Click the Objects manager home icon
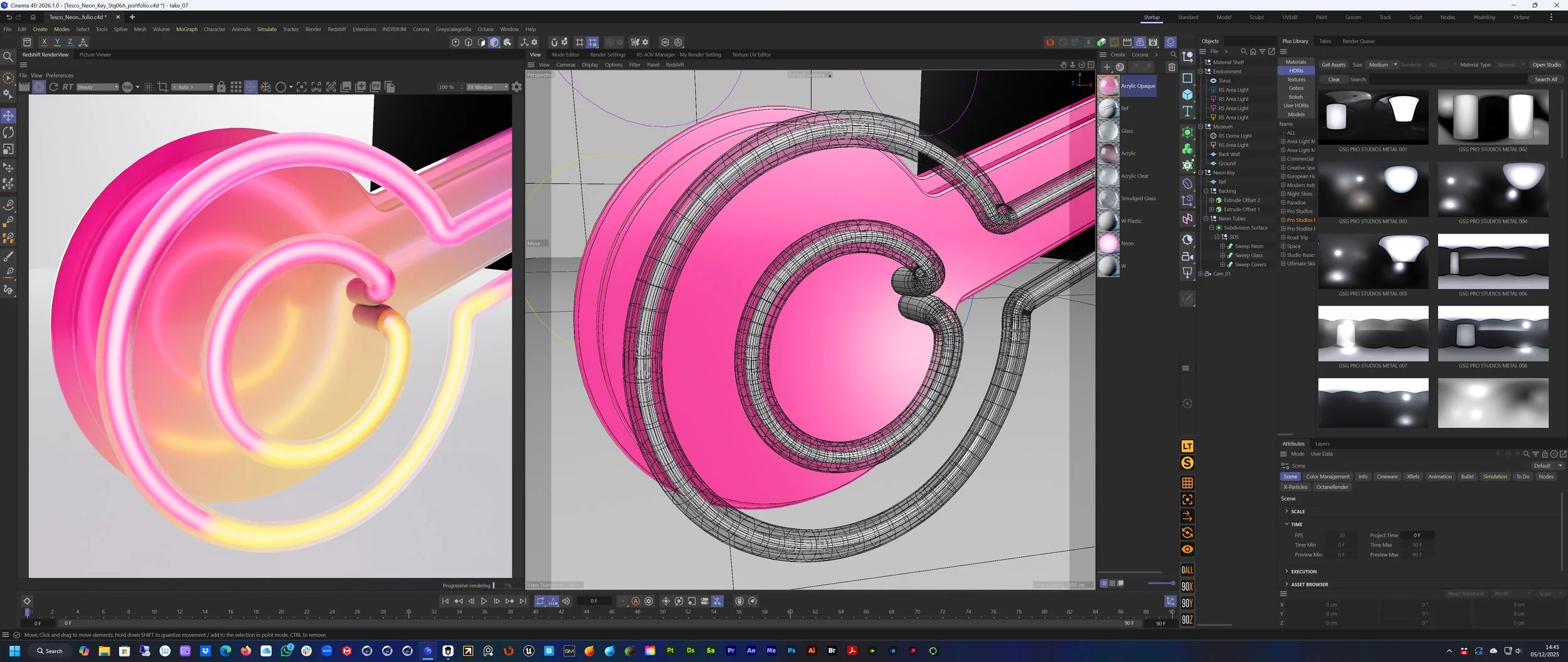Screen dimensions: 1568x662 [x=1253, y=51]
